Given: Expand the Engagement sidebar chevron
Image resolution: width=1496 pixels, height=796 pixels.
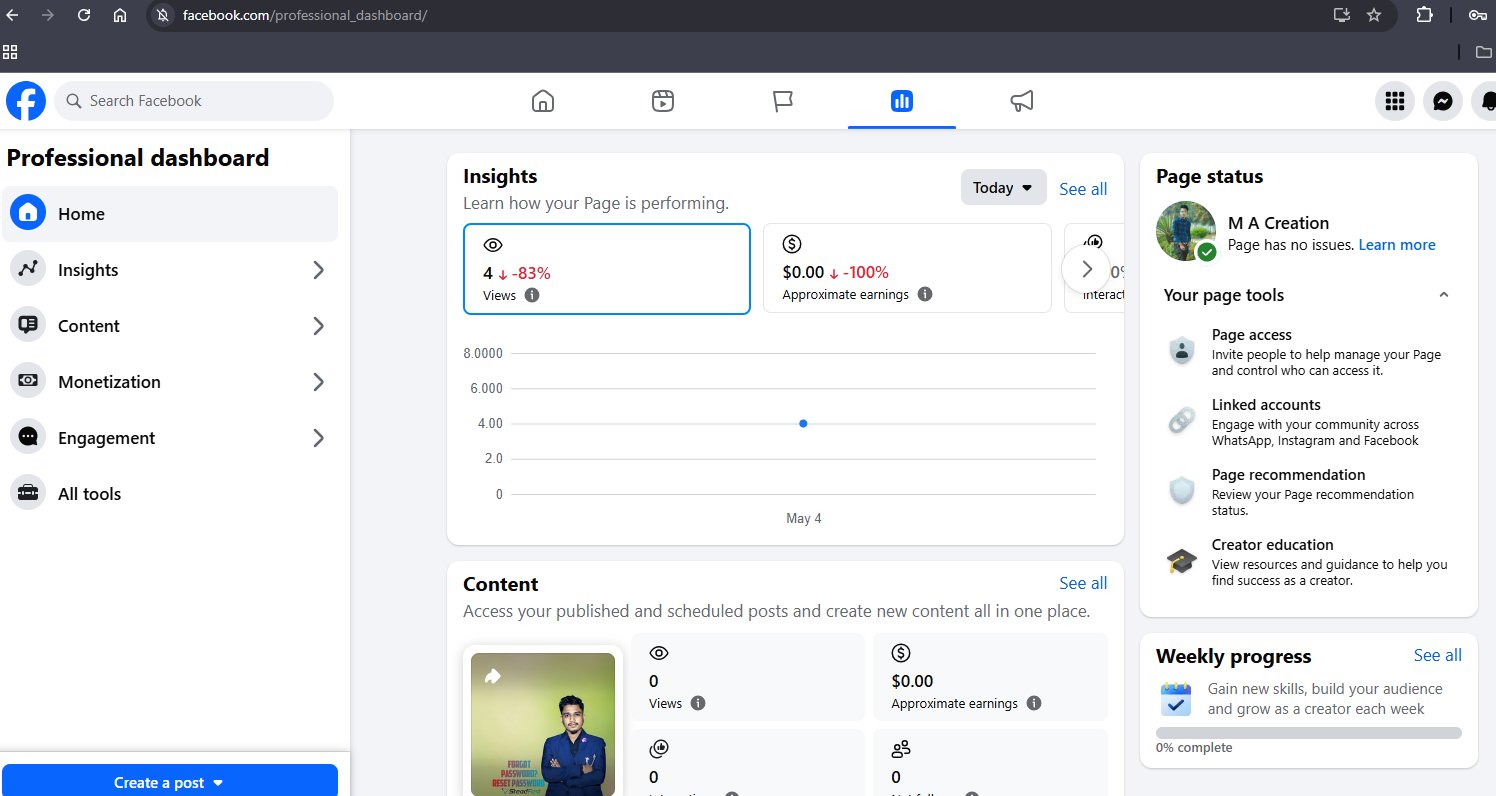Looking at the screenshot, I should pos(318,438).
